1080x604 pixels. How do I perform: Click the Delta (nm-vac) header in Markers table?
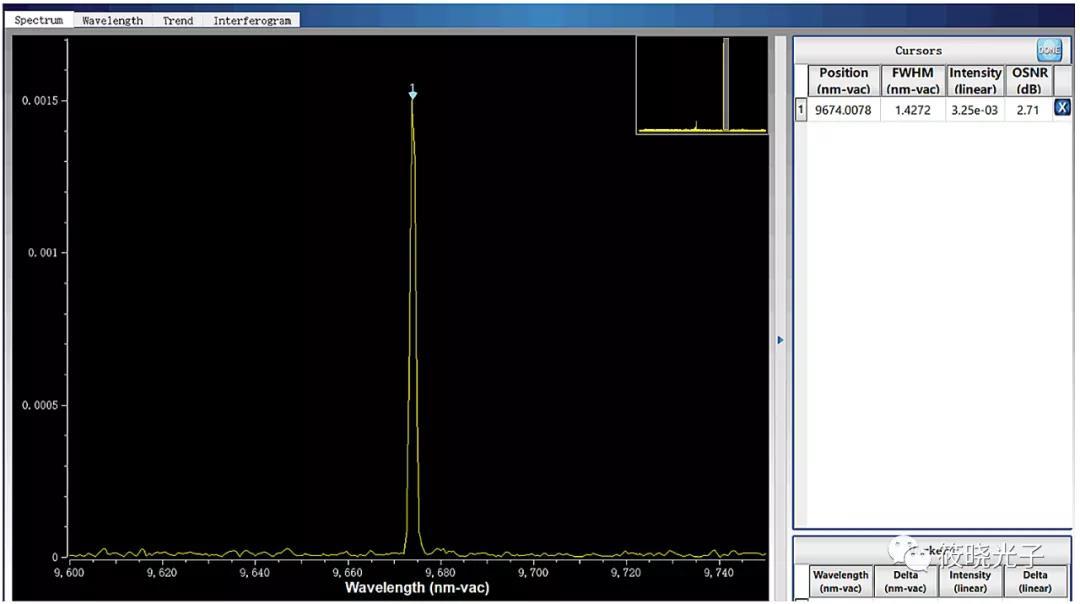pos(905,581)
